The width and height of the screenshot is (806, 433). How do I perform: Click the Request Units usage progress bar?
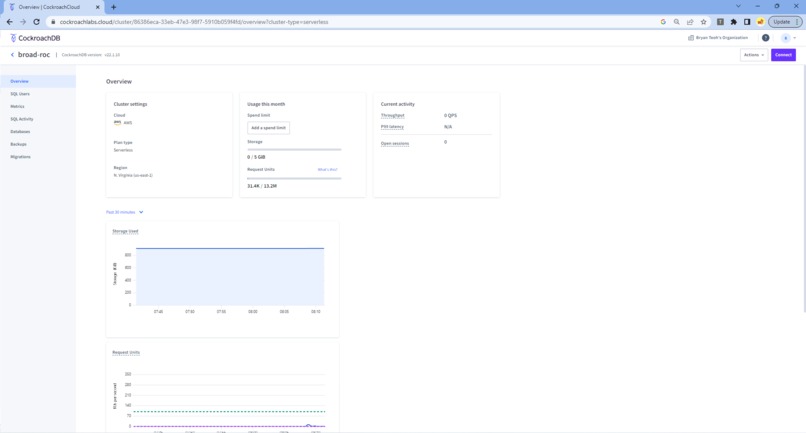click(294, 178)
